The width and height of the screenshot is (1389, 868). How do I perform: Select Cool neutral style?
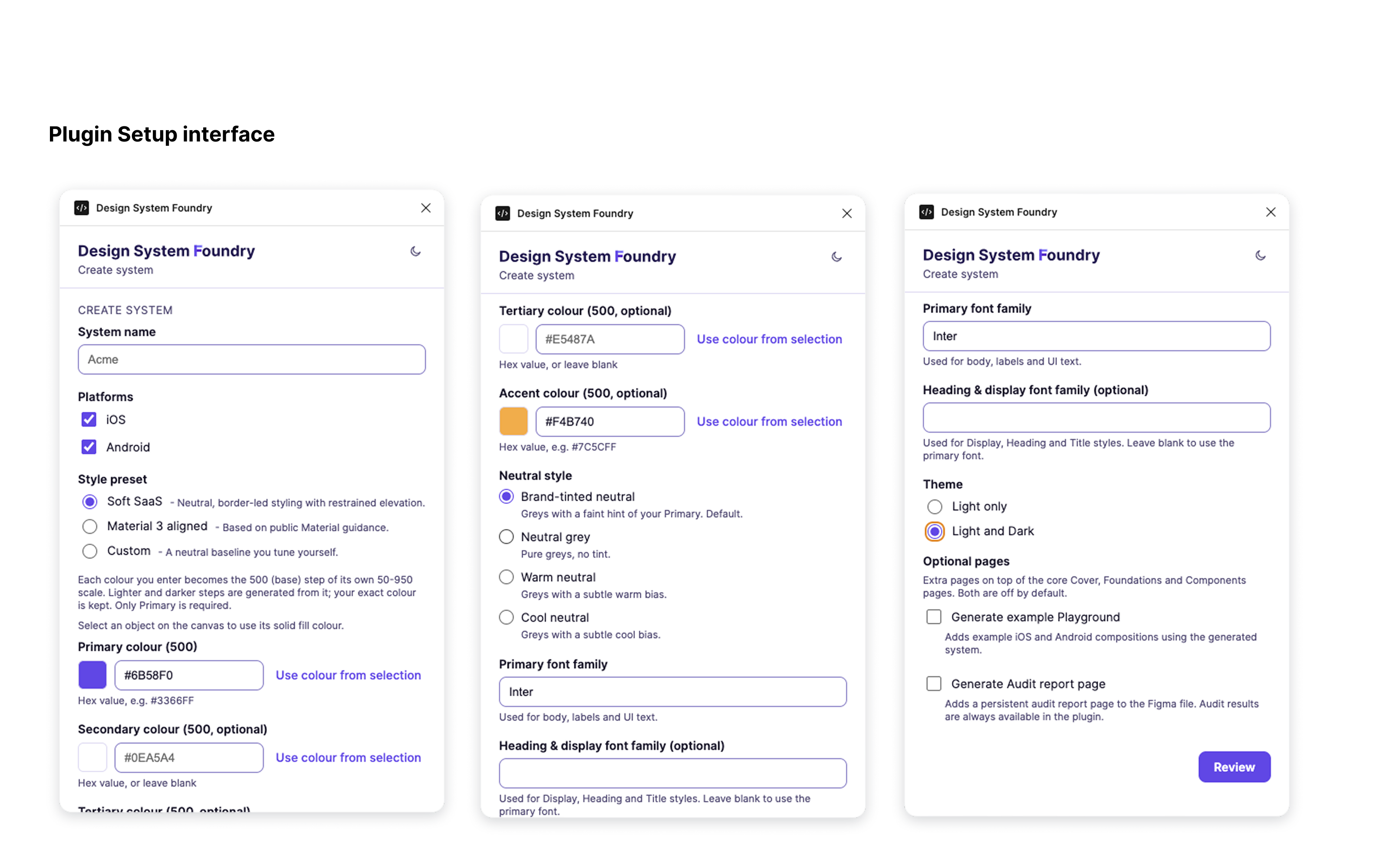pyautogui.click(x=506, y=617)
